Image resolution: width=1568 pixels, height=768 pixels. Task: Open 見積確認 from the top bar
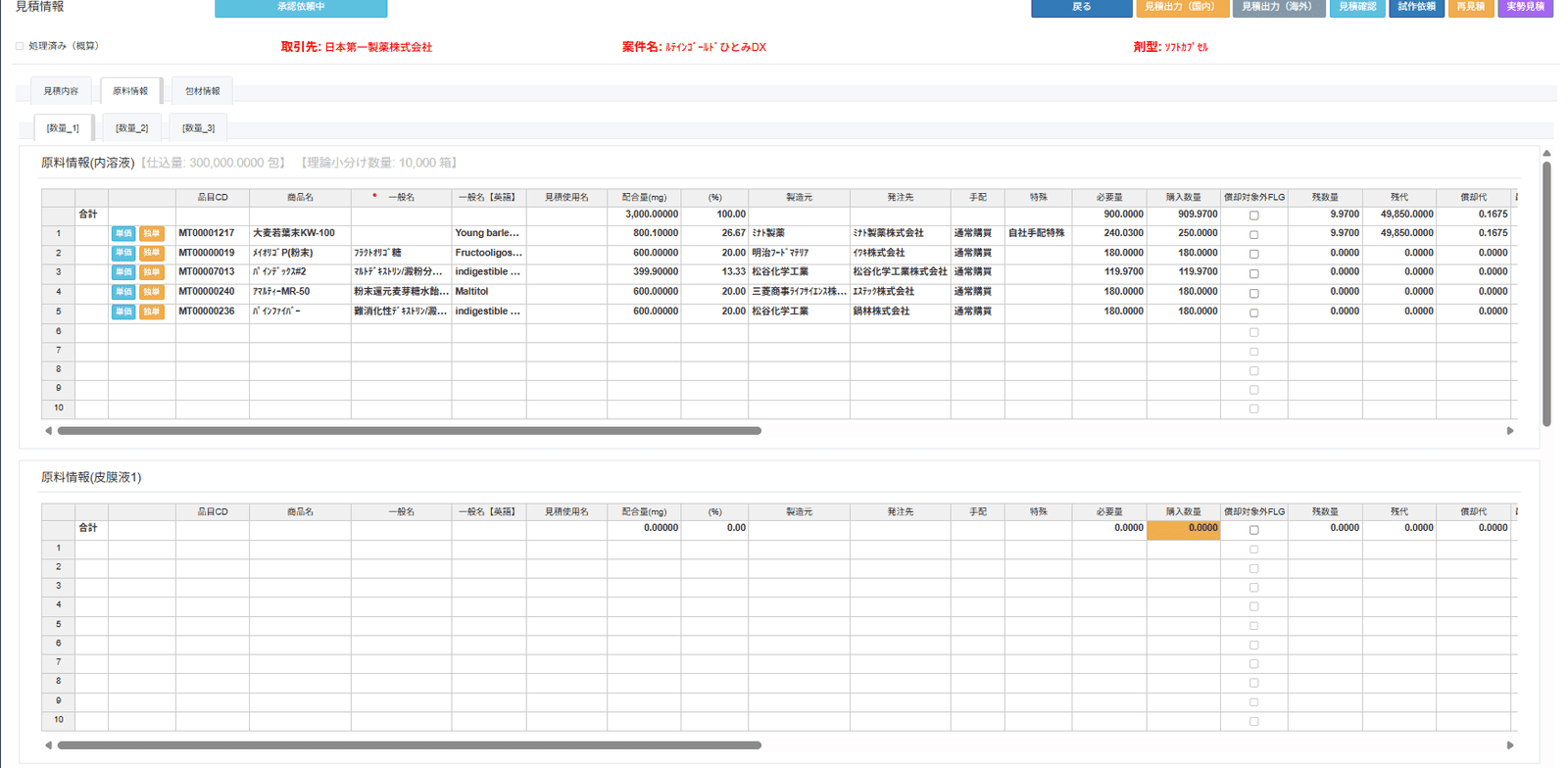coord(1357,7)
